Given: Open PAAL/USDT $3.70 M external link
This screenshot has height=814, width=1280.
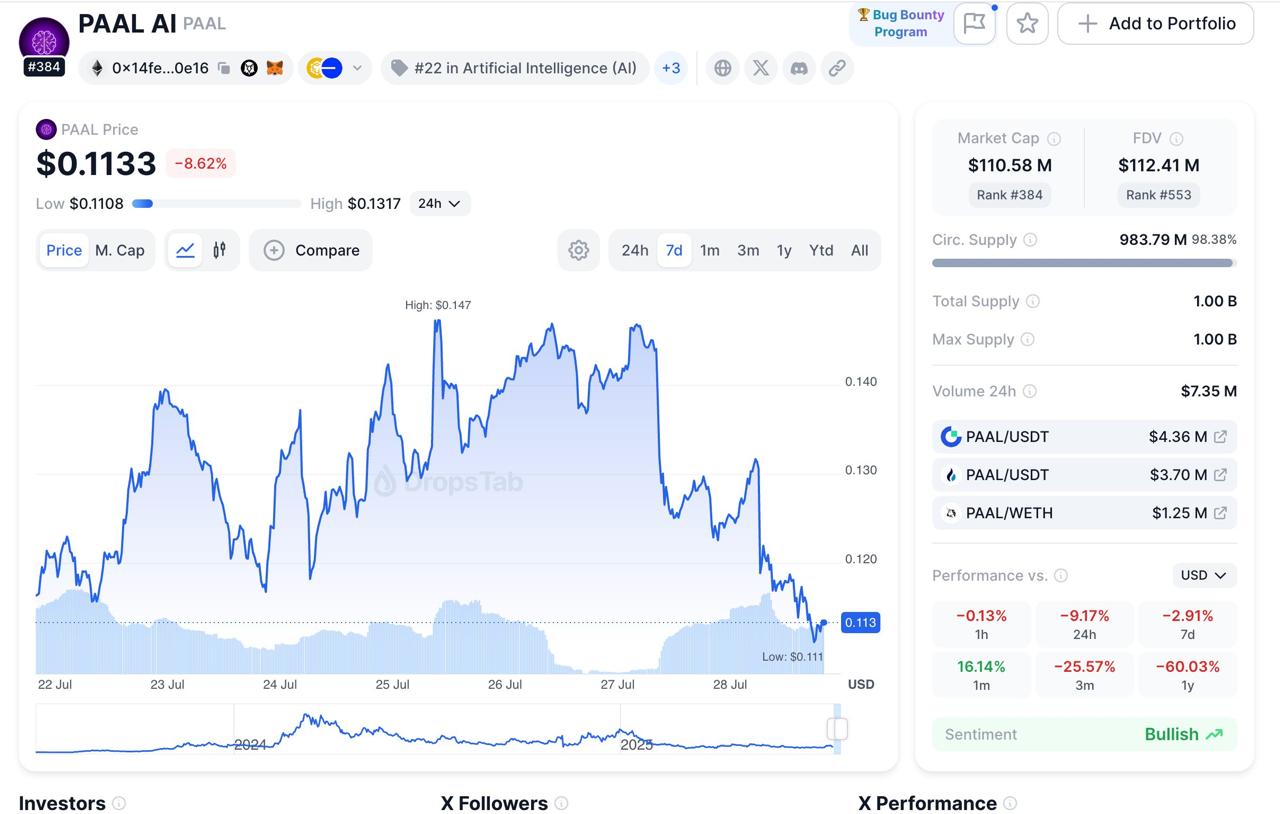Looking at the screenshot, I should [x=1220, y=475].
